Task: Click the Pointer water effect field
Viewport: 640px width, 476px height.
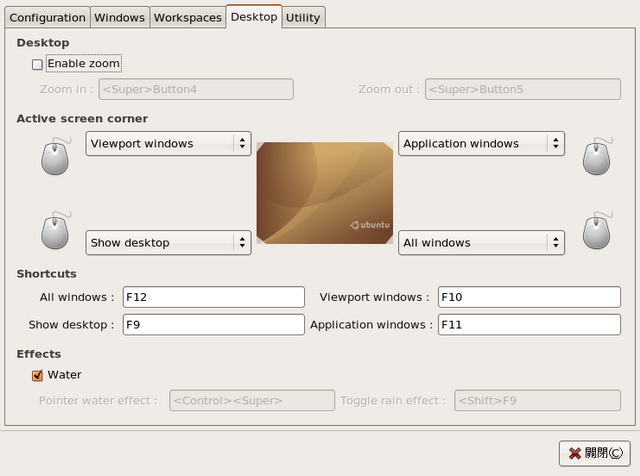Action: coord(252,400)
